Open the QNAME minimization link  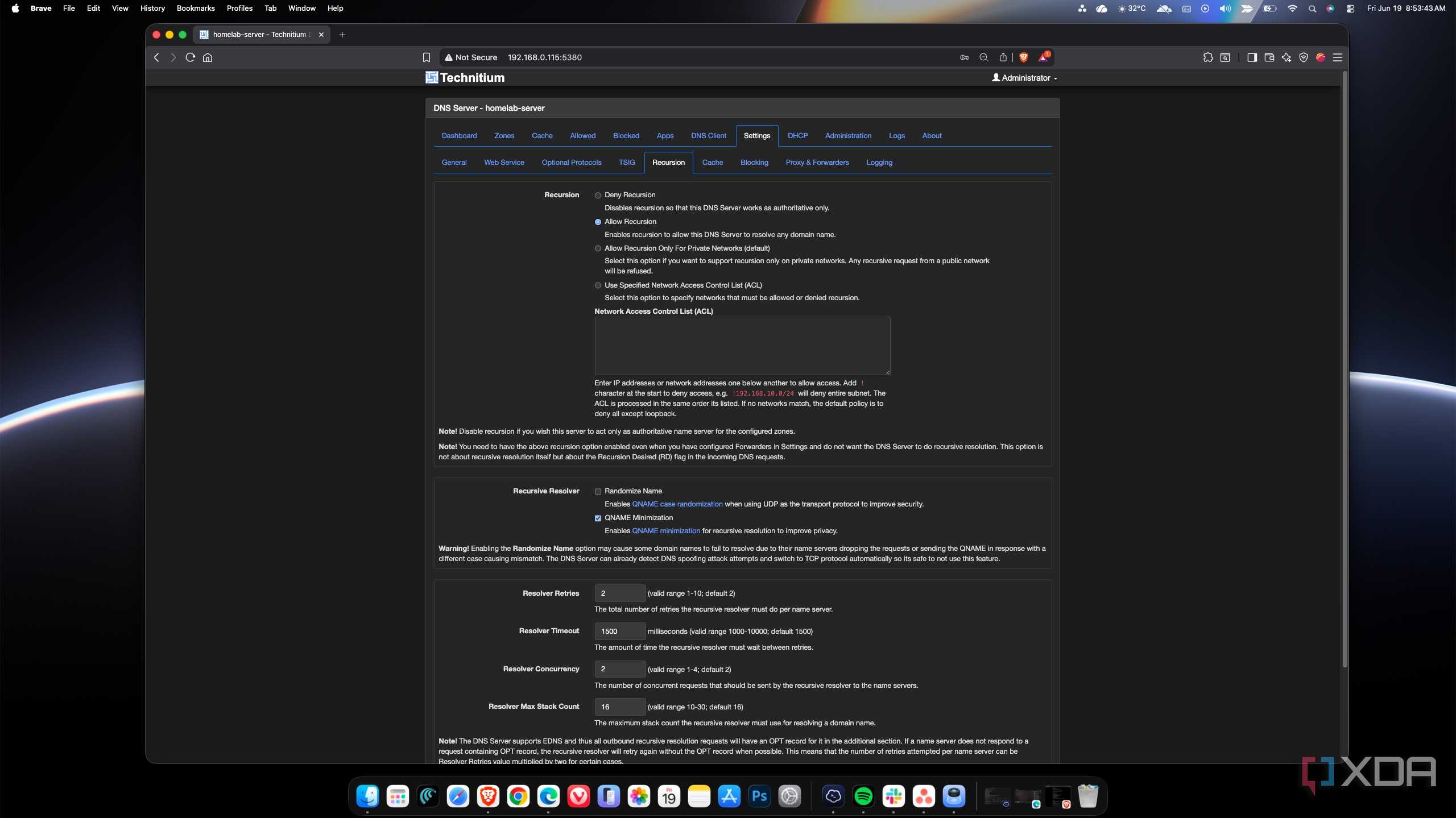coord(666,531)
